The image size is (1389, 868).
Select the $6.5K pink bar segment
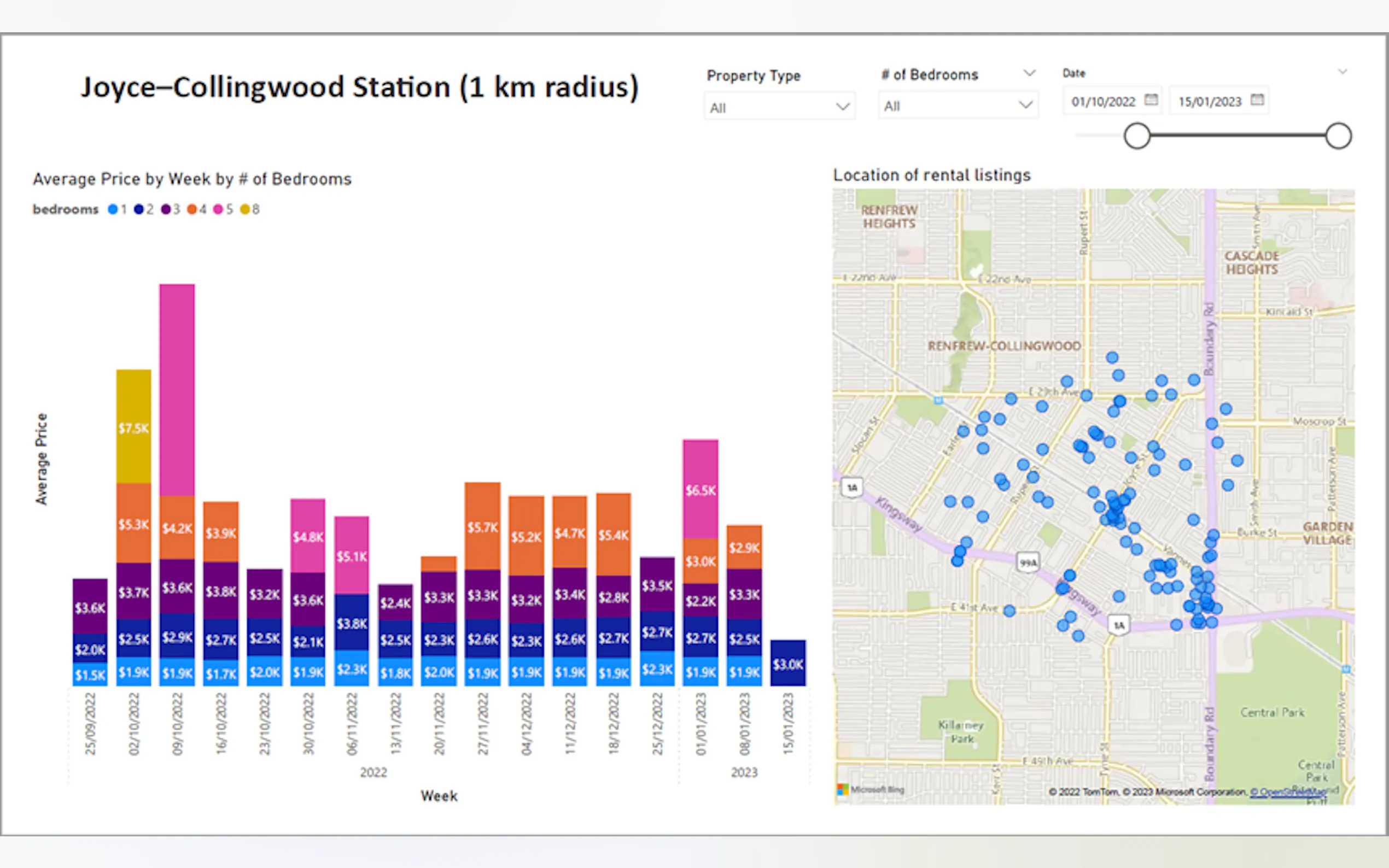point(700,489)
